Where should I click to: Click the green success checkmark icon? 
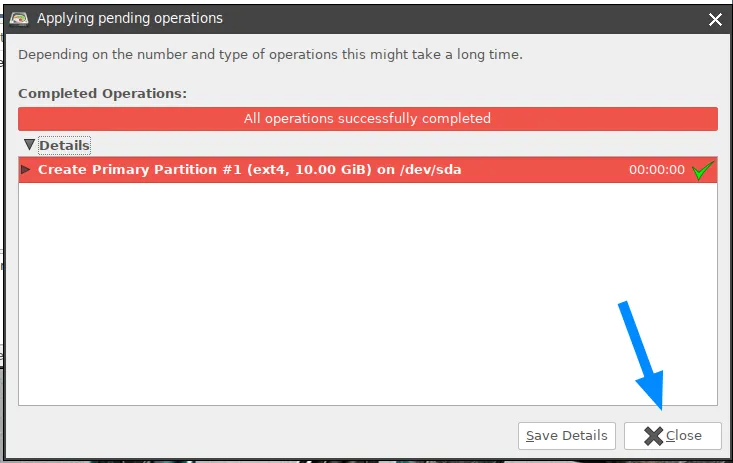pos(703,170)
